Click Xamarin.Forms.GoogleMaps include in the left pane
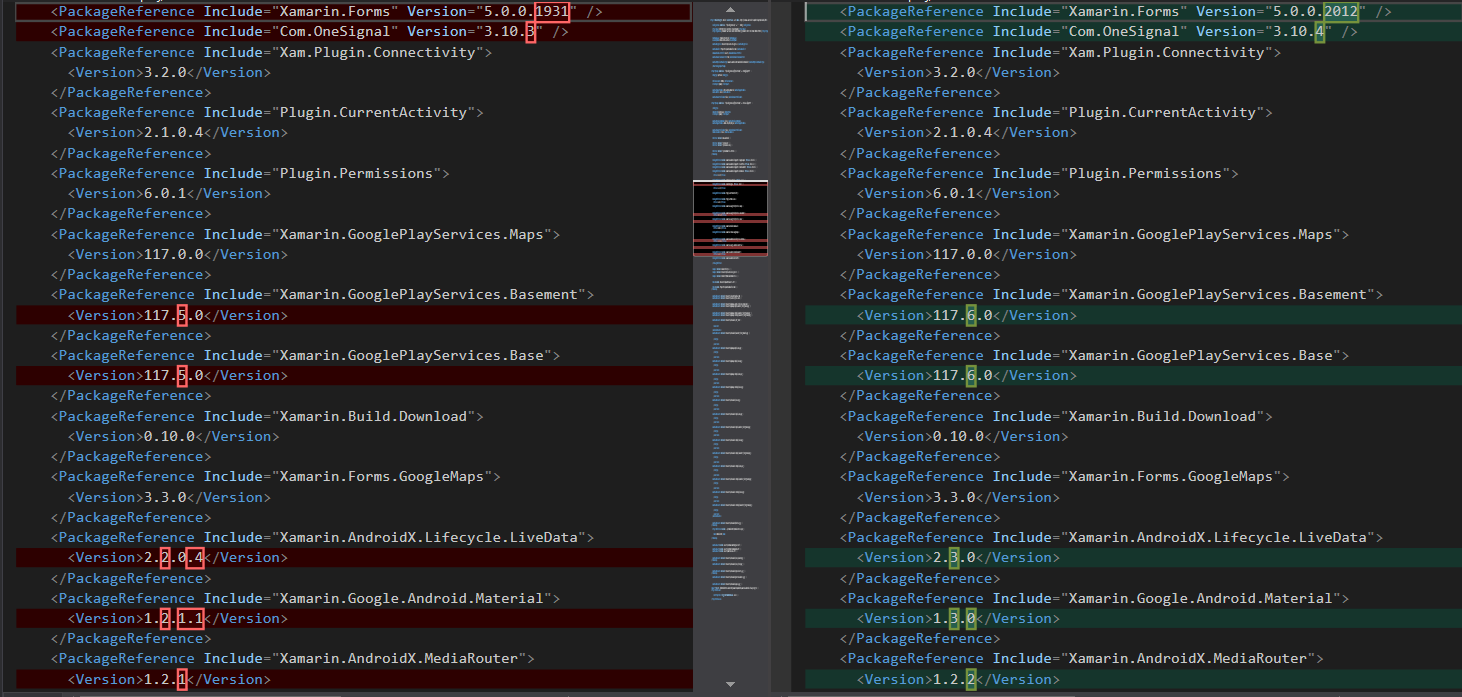 275,476
